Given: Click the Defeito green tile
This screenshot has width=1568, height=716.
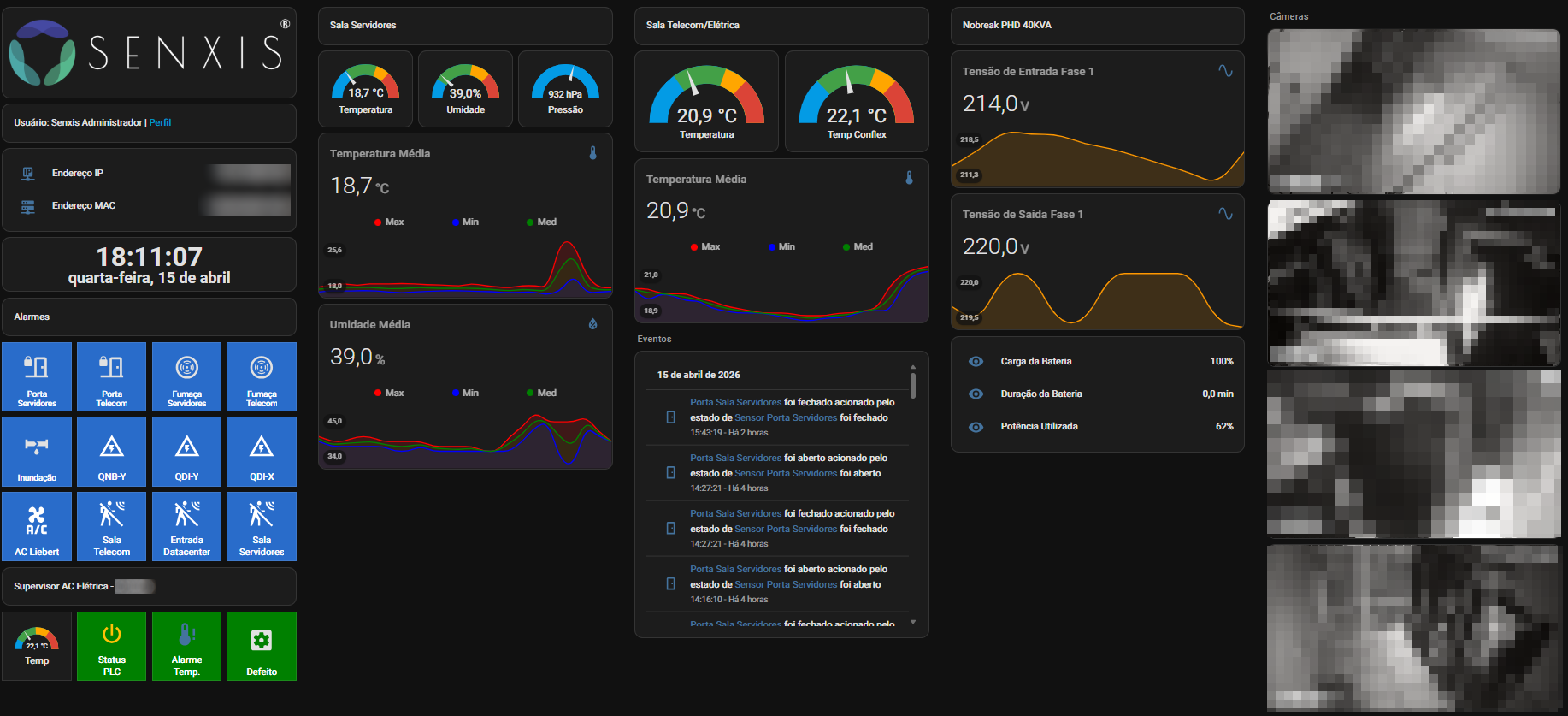Looking at the screenshot, I should pyautogui.click(x=262, y=646).
